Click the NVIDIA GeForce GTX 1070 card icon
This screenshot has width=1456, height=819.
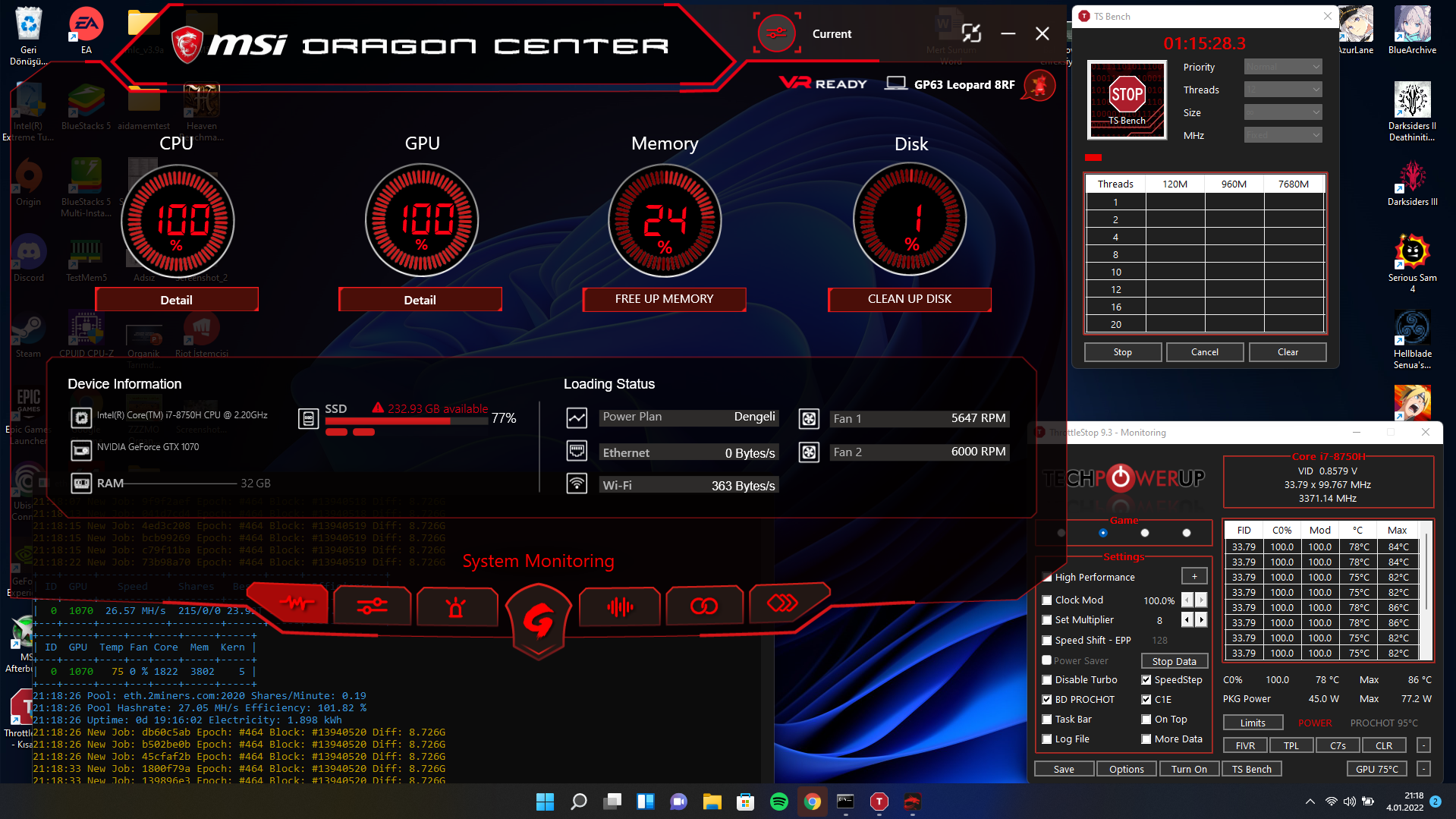click(81, 450)
